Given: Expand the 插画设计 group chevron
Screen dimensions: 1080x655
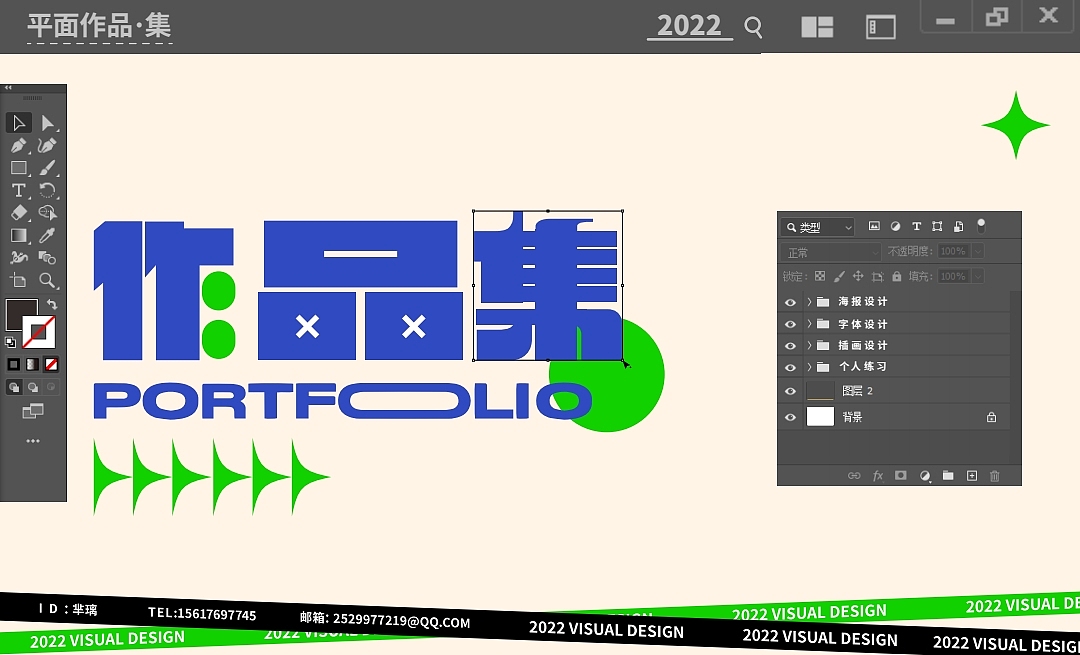Looking at the screenshot, I should coord(809,345).
